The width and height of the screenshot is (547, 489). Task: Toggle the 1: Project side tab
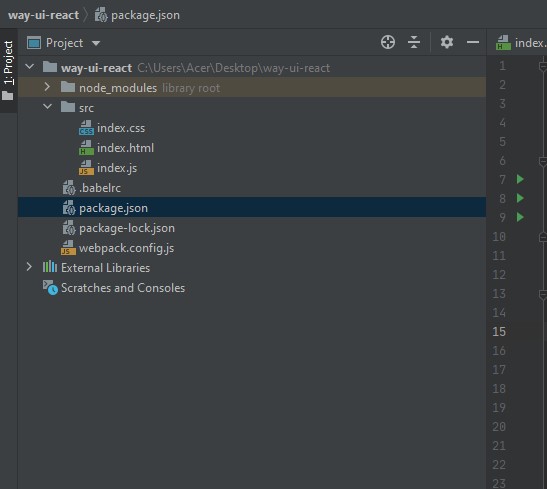point(8,71)
